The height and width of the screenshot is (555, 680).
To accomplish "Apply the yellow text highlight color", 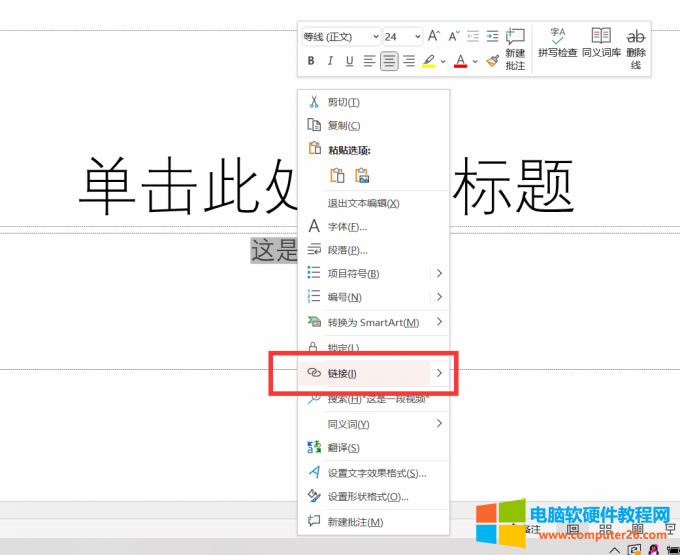I will [428, 61].
